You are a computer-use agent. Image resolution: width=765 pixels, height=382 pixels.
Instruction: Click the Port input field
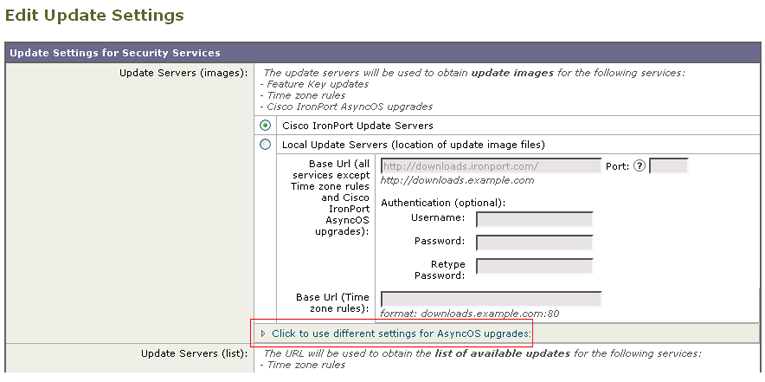pyautogui.click(x=668, y=166)
